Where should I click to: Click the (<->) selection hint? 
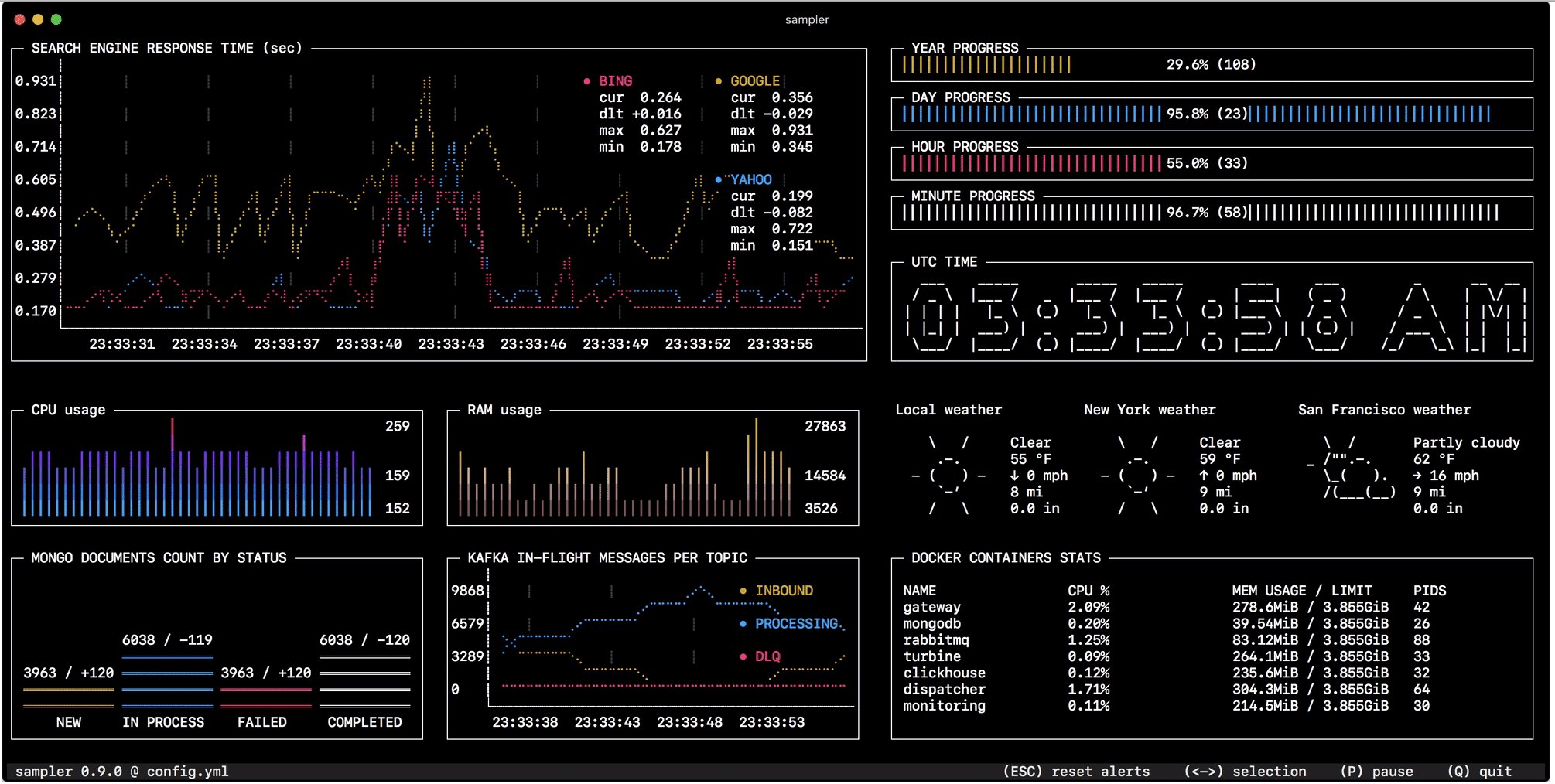coord(1245,772)
